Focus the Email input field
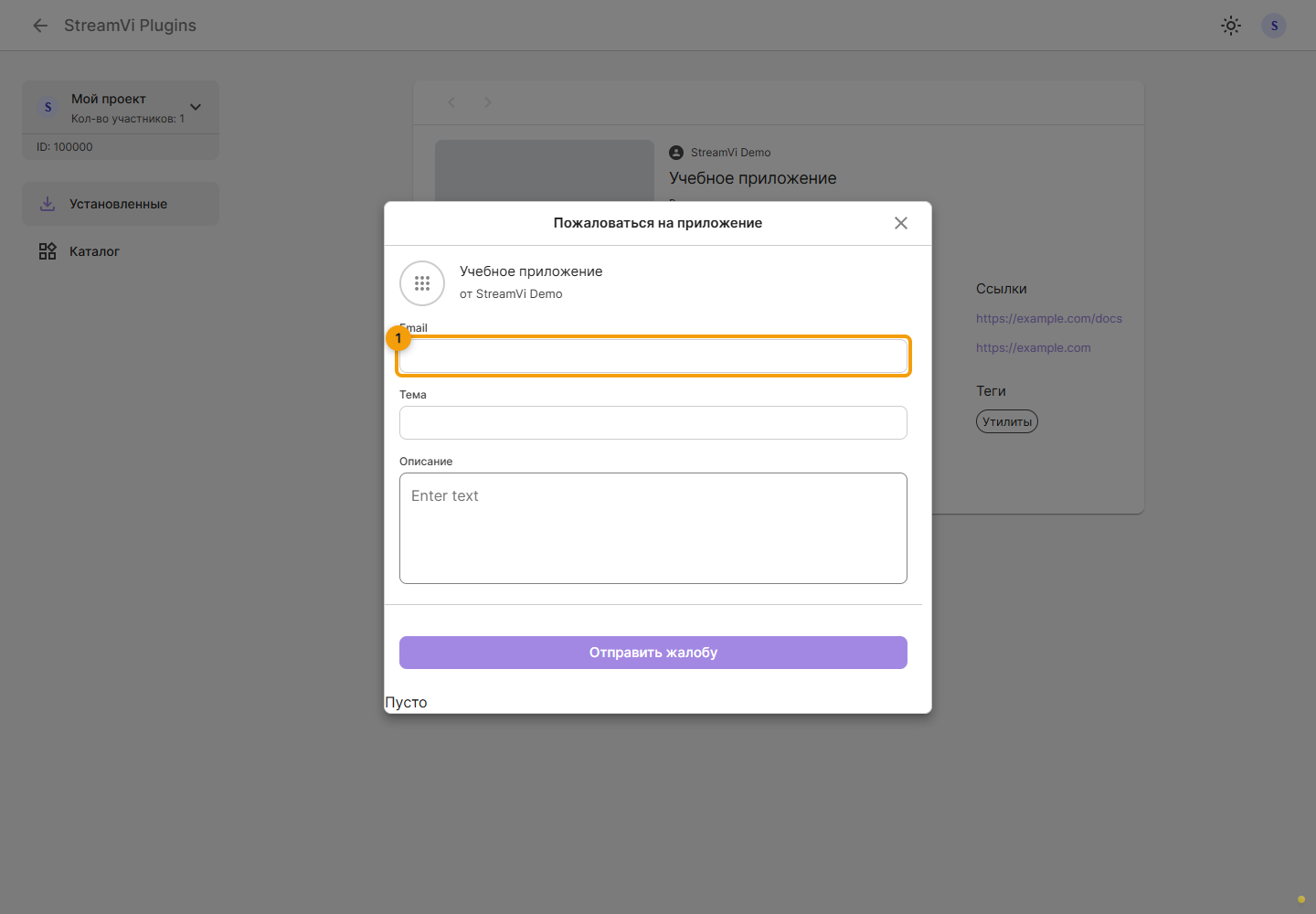 click(653, 356)
